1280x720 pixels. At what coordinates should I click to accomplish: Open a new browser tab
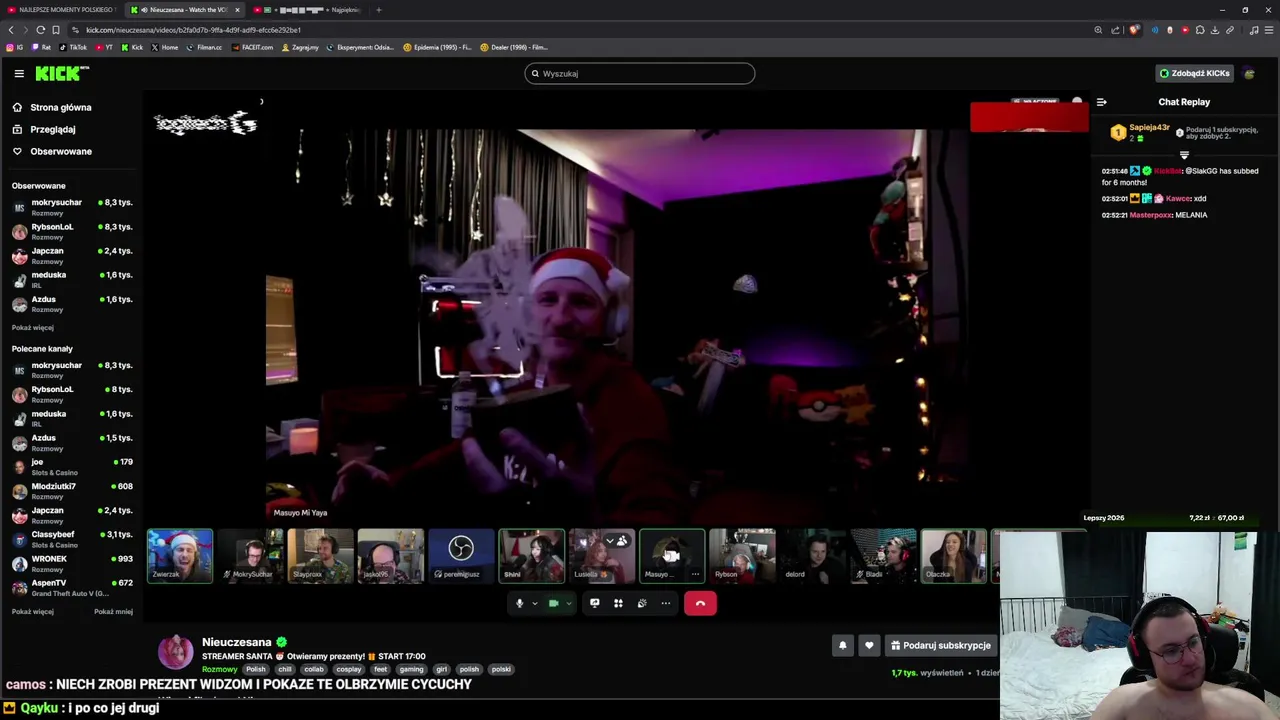click(x=378, y=10)
